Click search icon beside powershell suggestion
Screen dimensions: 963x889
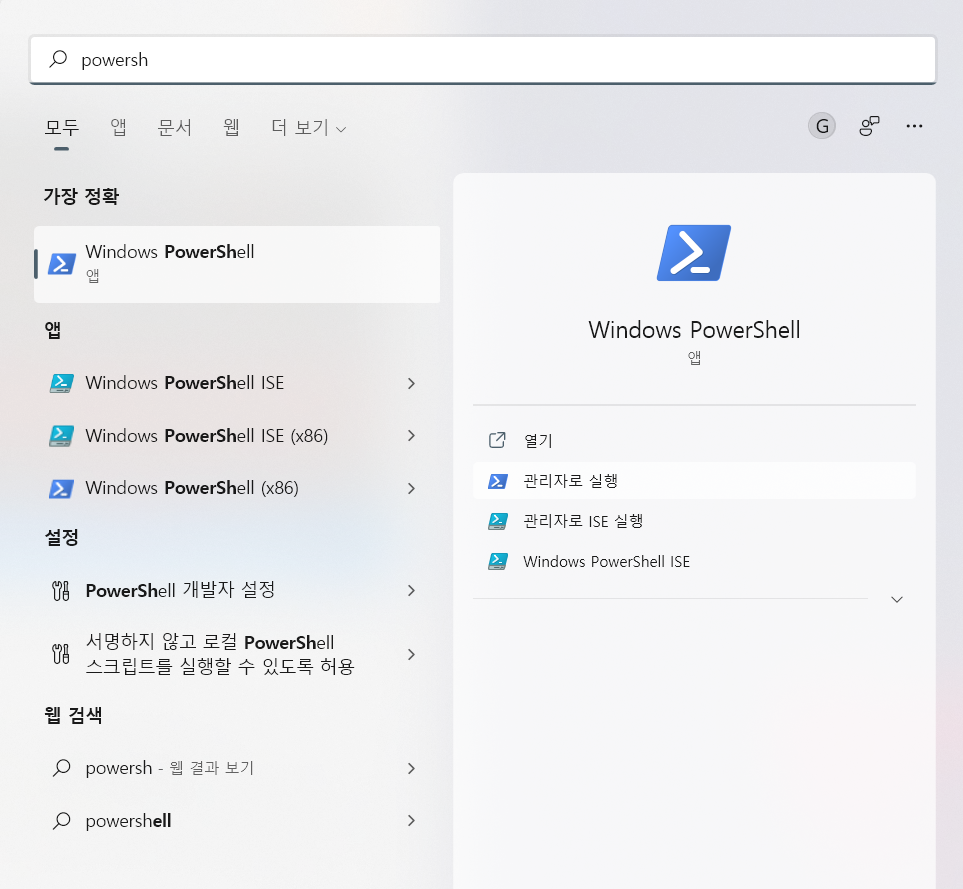[61, 821]
